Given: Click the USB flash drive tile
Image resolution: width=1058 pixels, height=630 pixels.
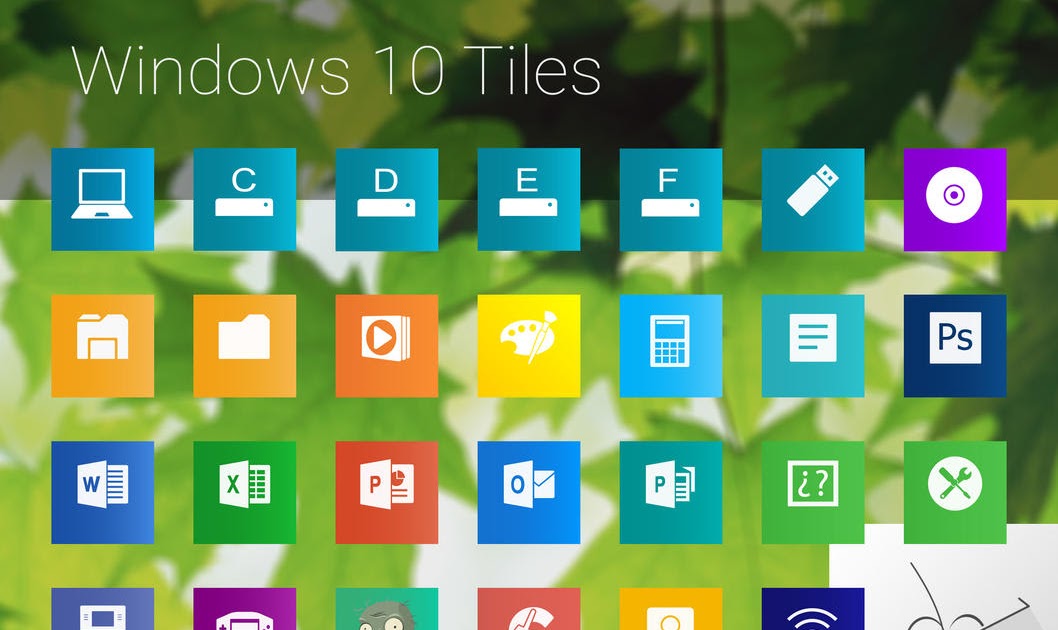Looking at the screenshot, I should (813, 199).
